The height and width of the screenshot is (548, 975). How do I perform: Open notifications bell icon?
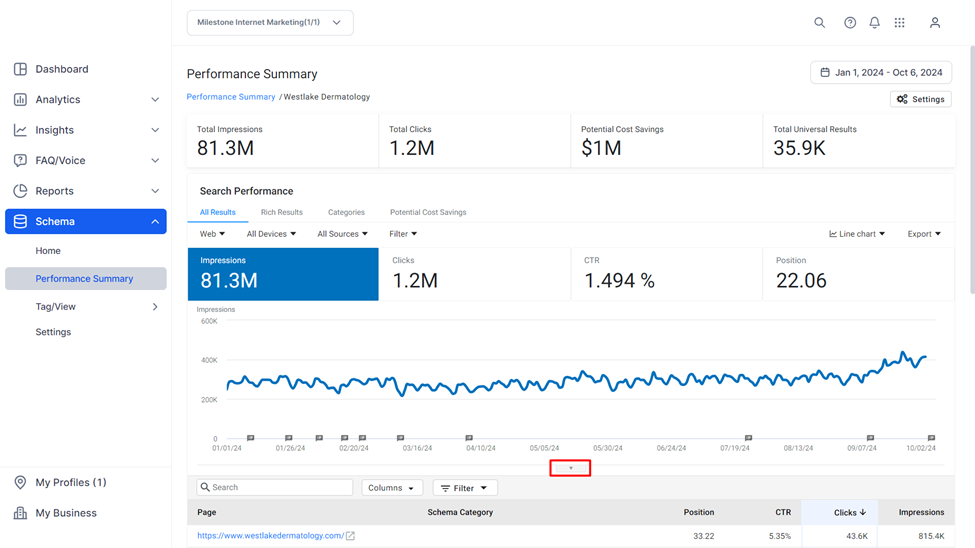874,23
